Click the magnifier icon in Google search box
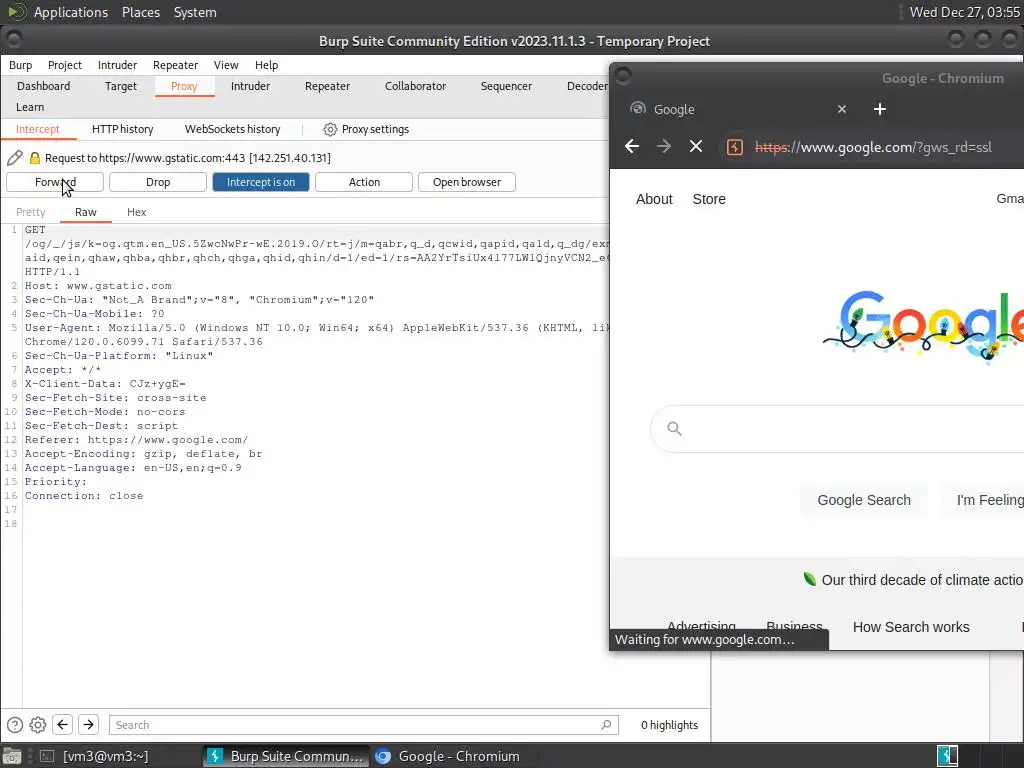The height and width of the screenshot is (768, 1024). coord(675,428)
